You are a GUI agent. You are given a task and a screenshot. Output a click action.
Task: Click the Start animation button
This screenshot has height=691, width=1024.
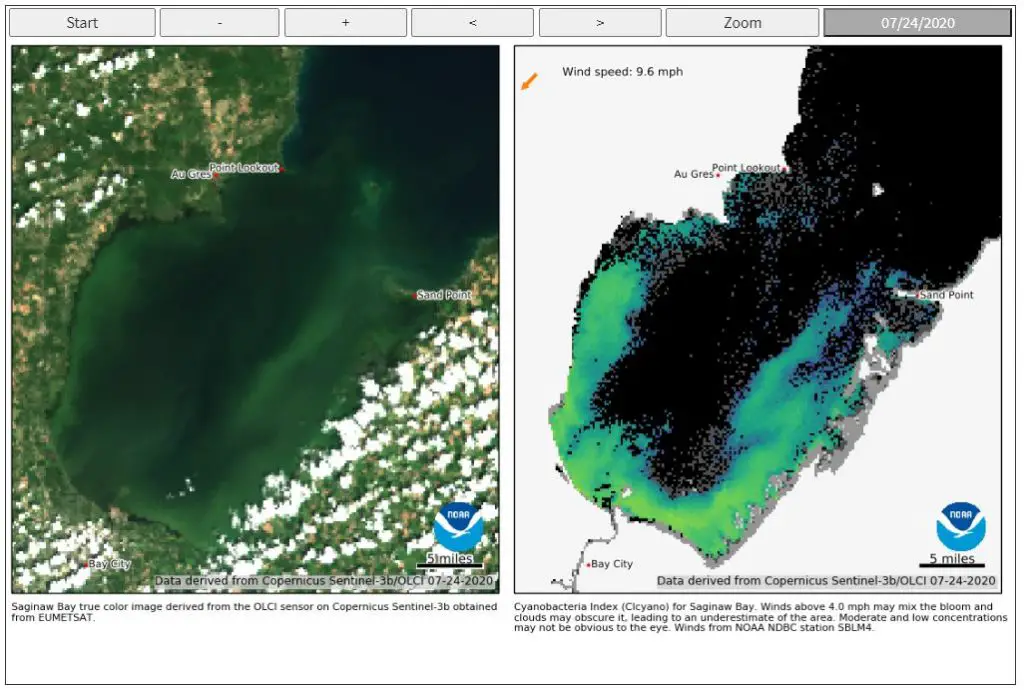pyautogui.click(x=82, y=23)
